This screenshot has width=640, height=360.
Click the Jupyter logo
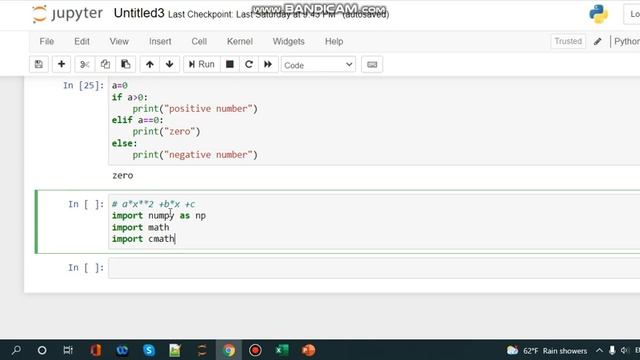coord(67,14)
